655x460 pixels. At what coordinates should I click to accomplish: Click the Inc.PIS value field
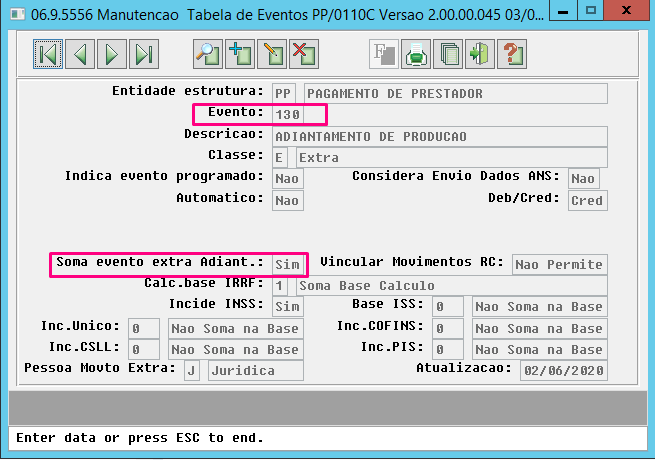coord(448,349)
